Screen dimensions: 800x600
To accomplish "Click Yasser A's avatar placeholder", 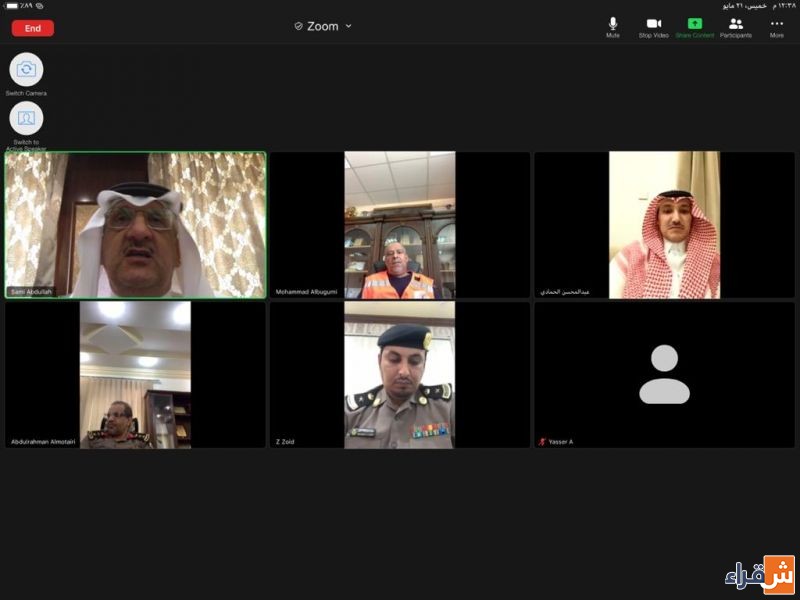I will (664, 374).
